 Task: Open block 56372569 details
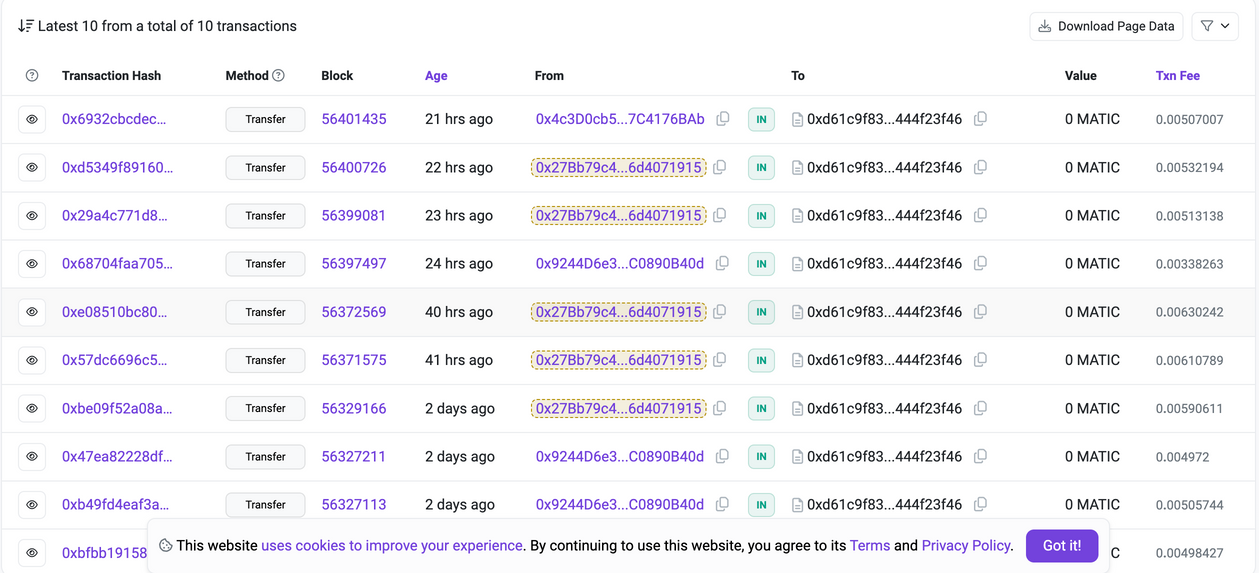pos(353,312)
